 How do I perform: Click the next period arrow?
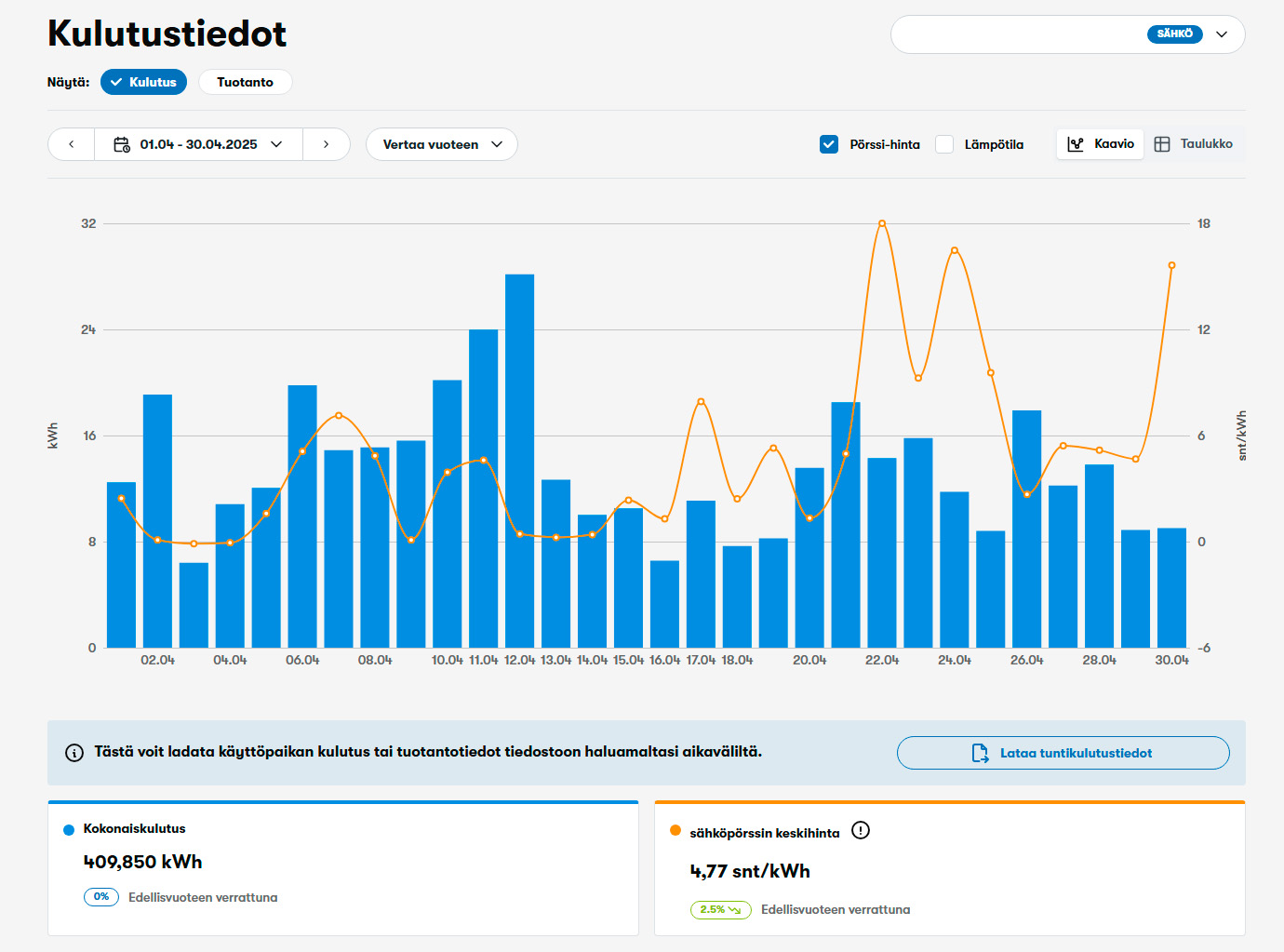point(326,144)
